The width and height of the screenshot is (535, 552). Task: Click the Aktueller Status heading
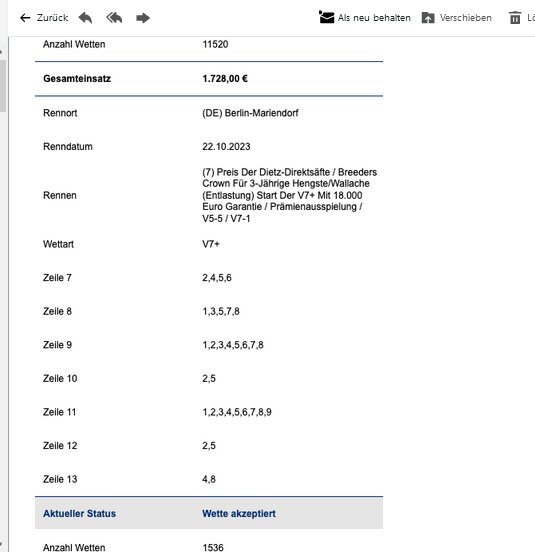pyautogui.click(x=79, y=514)
